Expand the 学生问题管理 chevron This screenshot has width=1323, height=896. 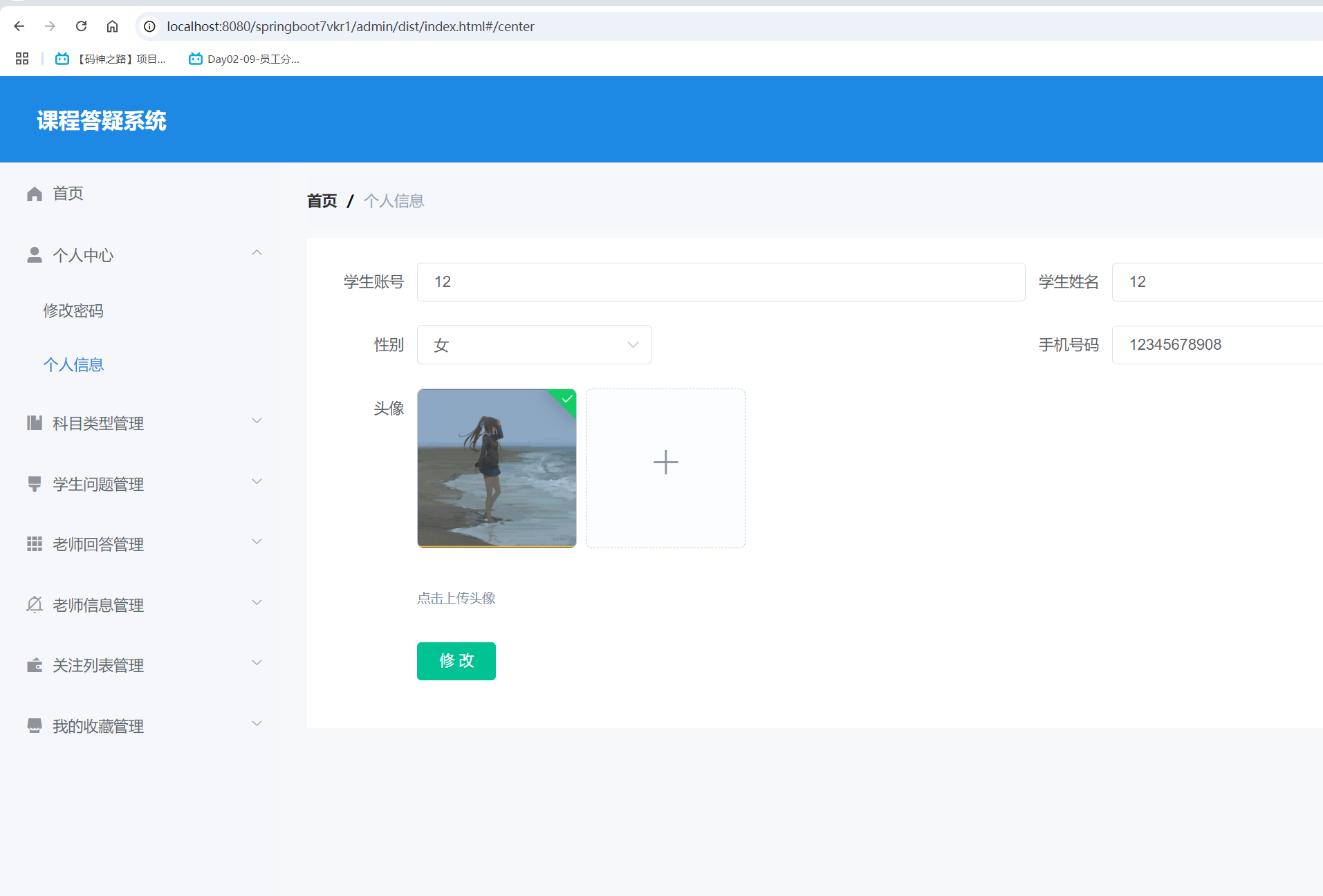point(257,481)
